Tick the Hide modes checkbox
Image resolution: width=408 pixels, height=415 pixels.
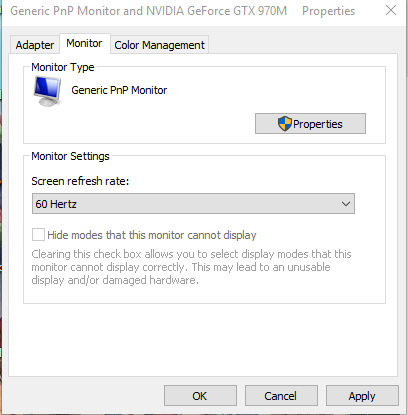point(38,235)
